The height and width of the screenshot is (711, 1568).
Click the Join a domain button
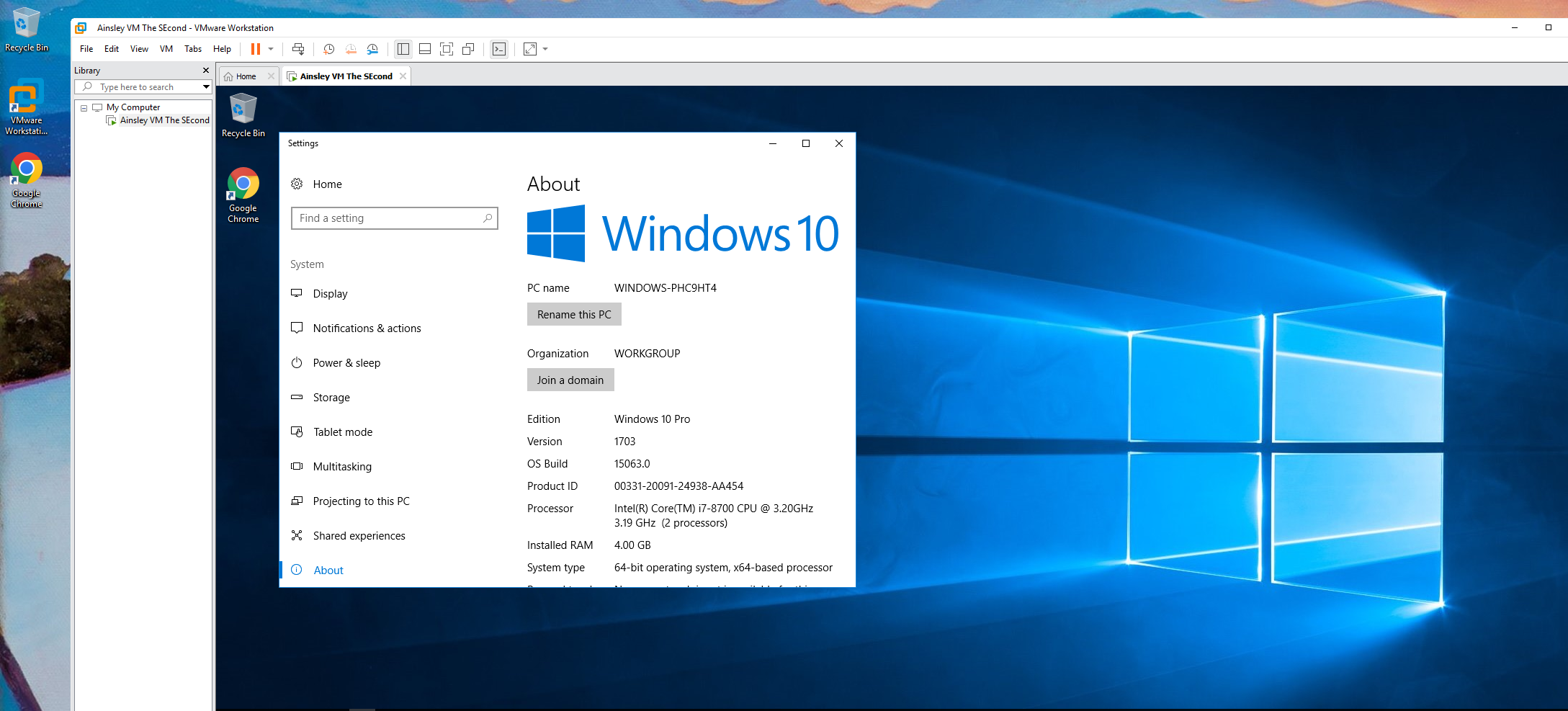pyautogui.click(x=570, y=380)
